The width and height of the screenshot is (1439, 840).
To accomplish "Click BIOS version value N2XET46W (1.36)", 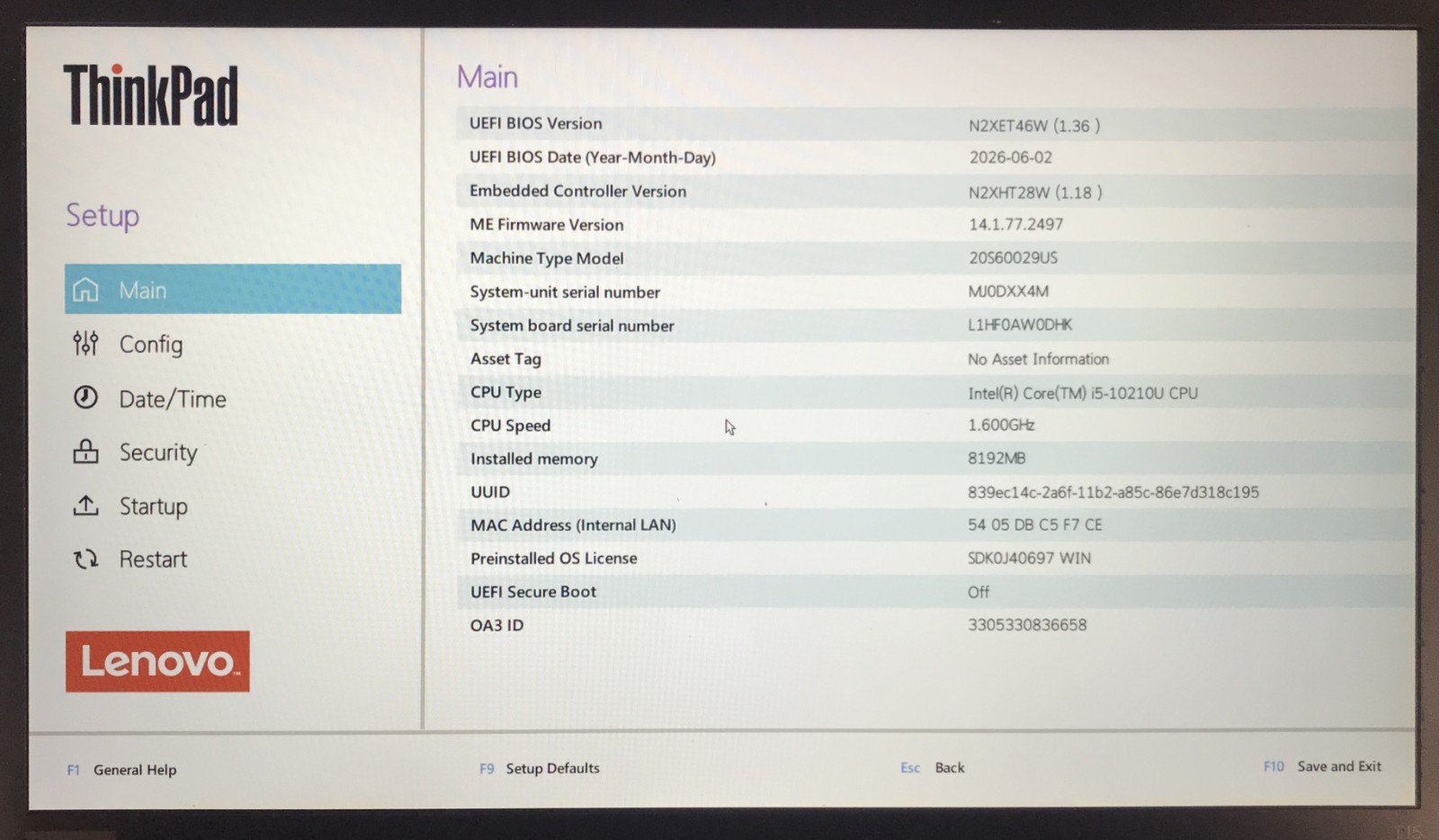I will pyautogui.click(x=1034, y=126).
